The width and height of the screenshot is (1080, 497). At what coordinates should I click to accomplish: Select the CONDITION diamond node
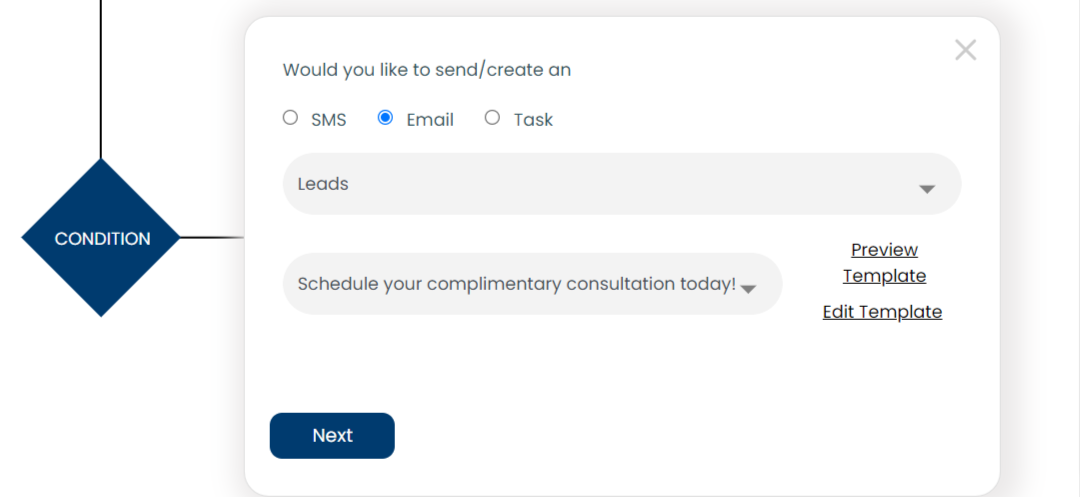pos(101,238)
